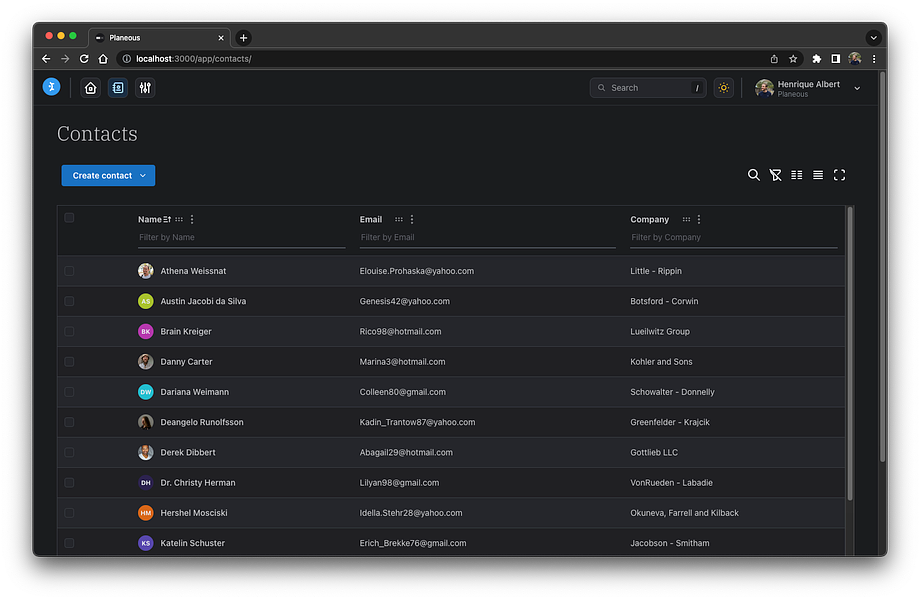Open the settings sliders icon

point(145,88)
